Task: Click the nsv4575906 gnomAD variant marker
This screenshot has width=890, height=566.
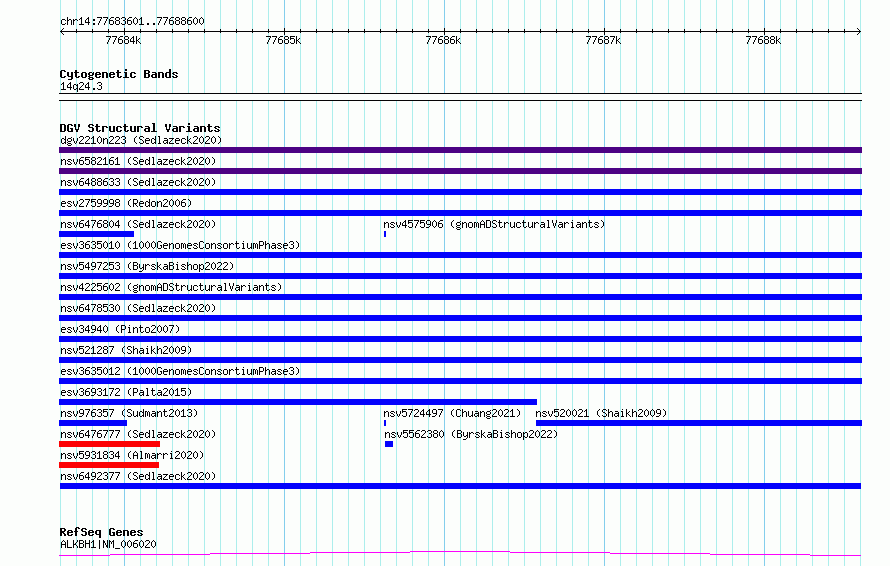Action: (x=385, y=234)
